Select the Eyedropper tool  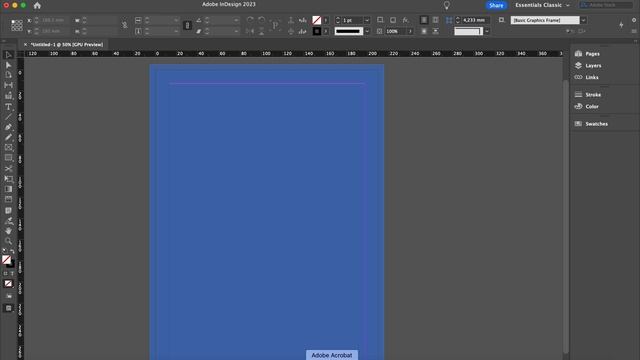[x=9, y=221]
